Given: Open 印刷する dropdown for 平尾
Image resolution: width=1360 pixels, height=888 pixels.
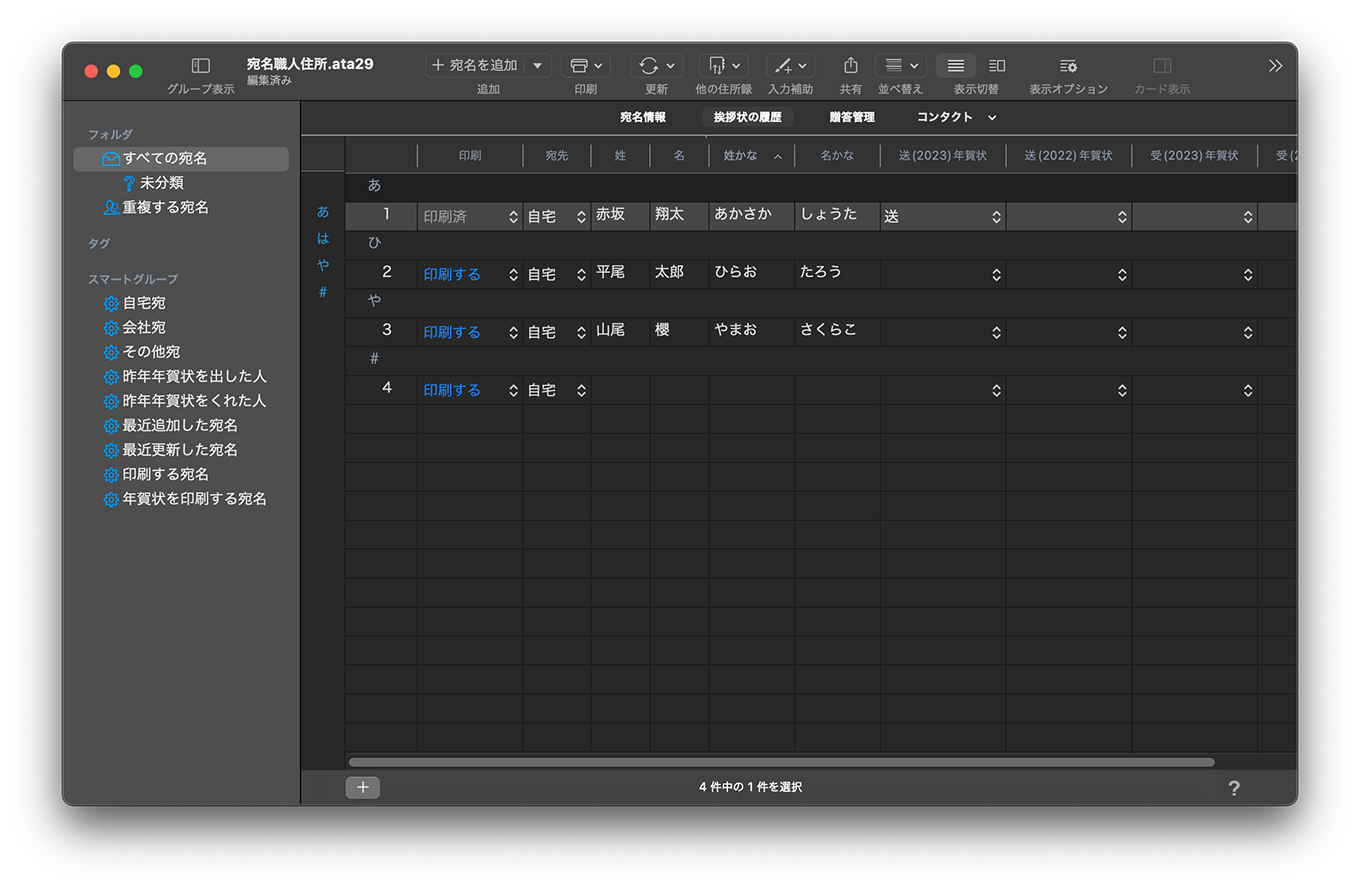Looking at the screenshot, I should pyautogui.click(x=470, y=274).
